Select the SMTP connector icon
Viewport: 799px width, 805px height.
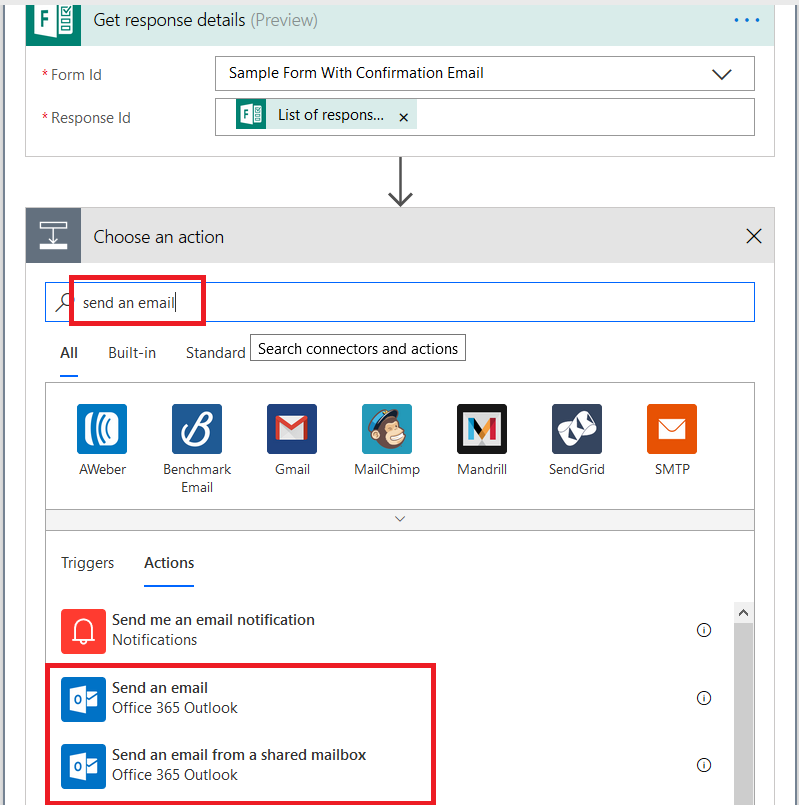click(x=672, y=429)
